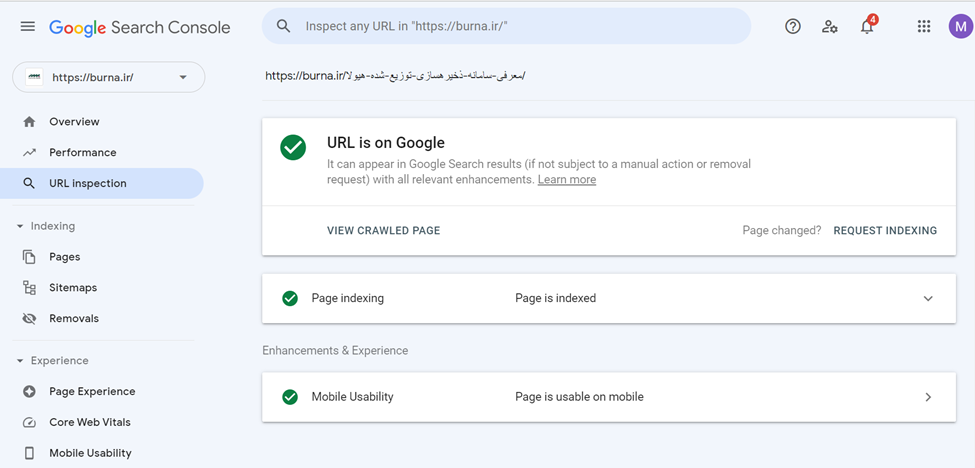Follow the Learn more link
The height and width of the screenshot is (468, 975).
(x=567, y=180)
